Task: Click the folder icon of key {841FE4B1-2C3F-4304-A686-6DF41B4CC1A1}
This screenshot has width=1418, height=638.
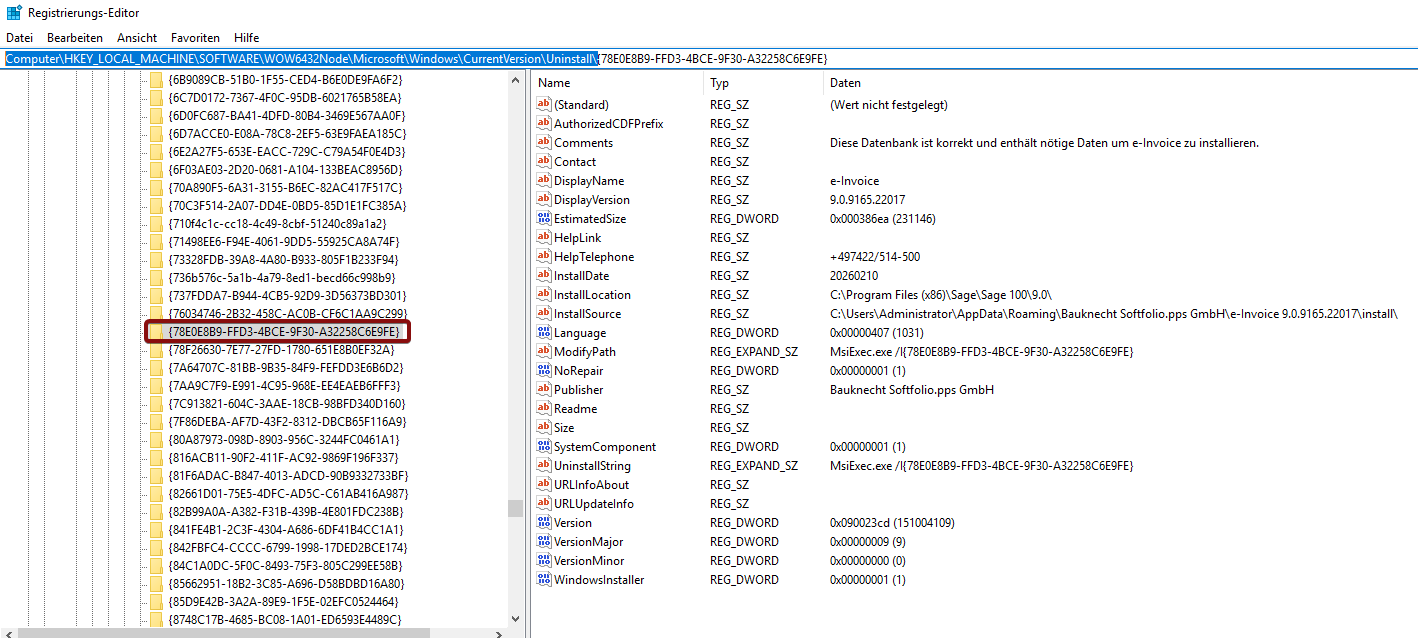Action: [156, 530]
